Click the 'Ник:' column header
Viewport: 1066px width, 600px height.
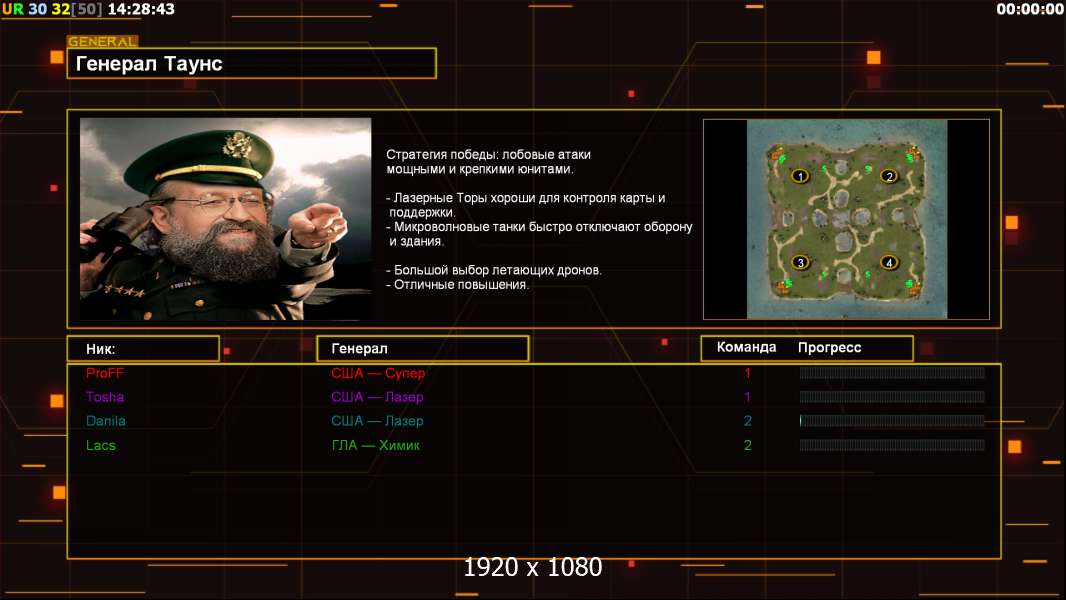point(143,349)
